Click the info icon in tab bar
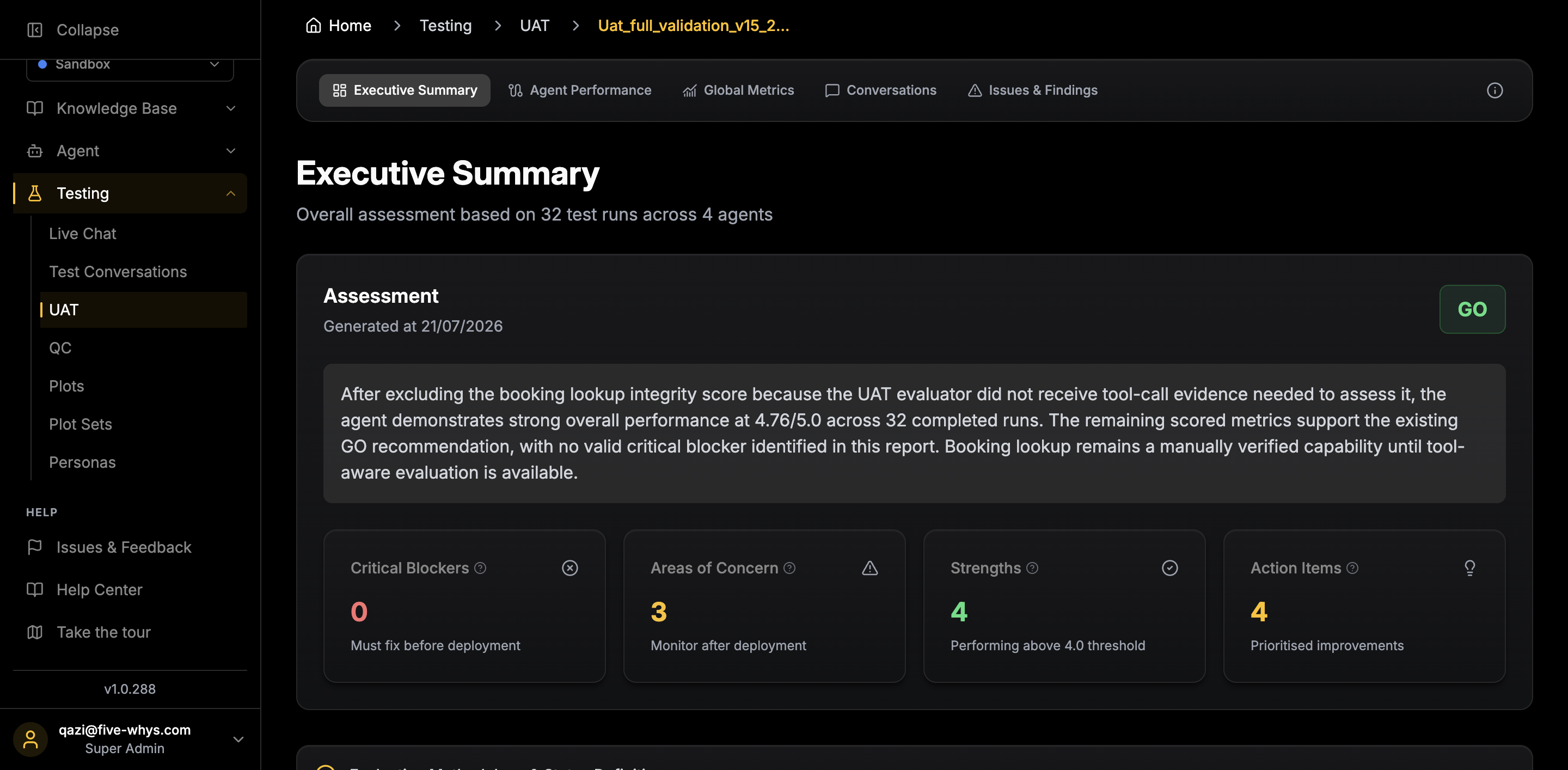 [x=1494, y=90]
